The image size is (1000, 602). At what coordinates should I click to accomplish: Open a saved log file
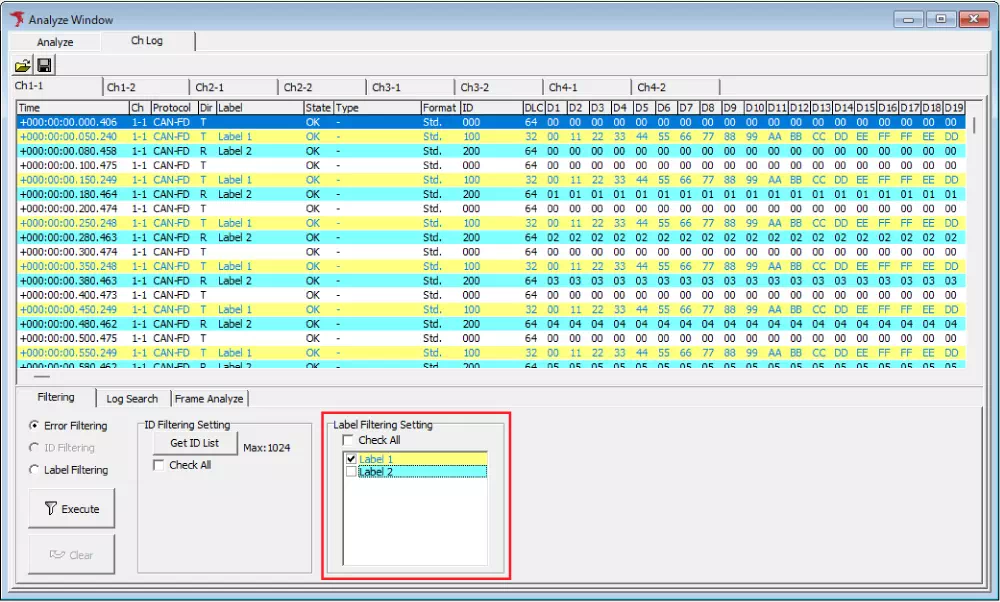[25, 63]
